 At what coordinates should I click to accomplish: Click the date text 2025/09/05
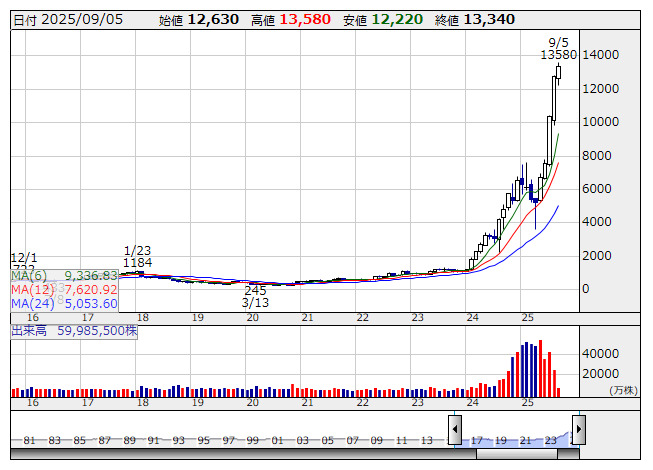click(82, 20)
